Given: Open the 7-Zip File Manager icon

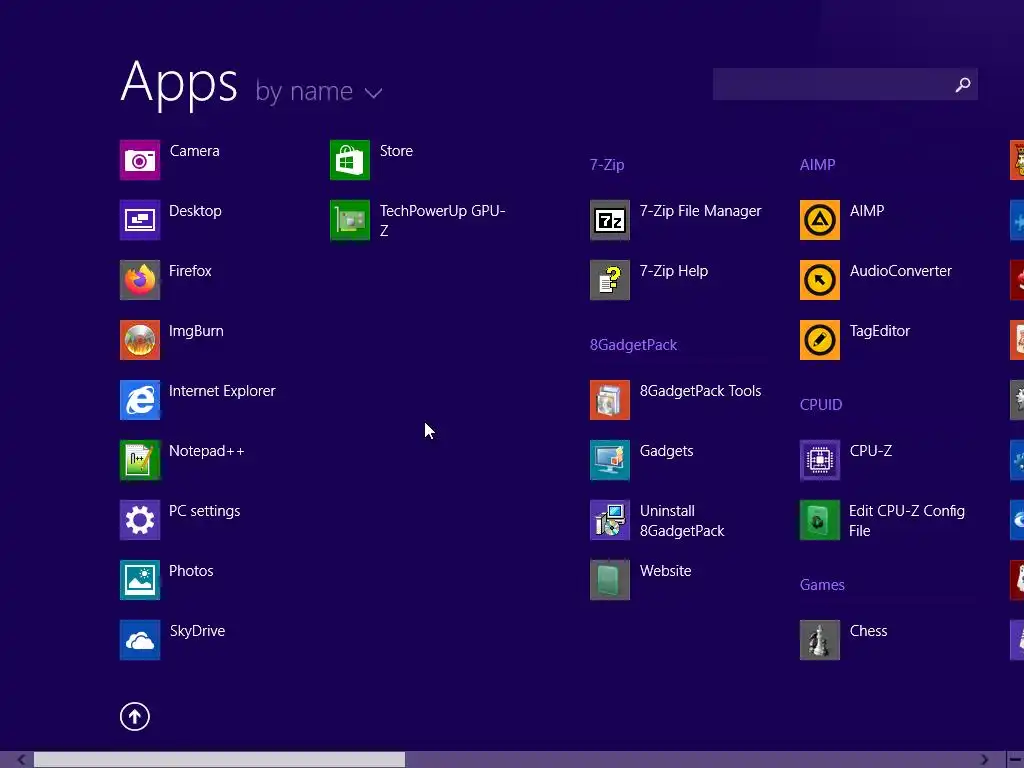Looking at the screenshot, I should pyautogui.click(x=610, y=220).
